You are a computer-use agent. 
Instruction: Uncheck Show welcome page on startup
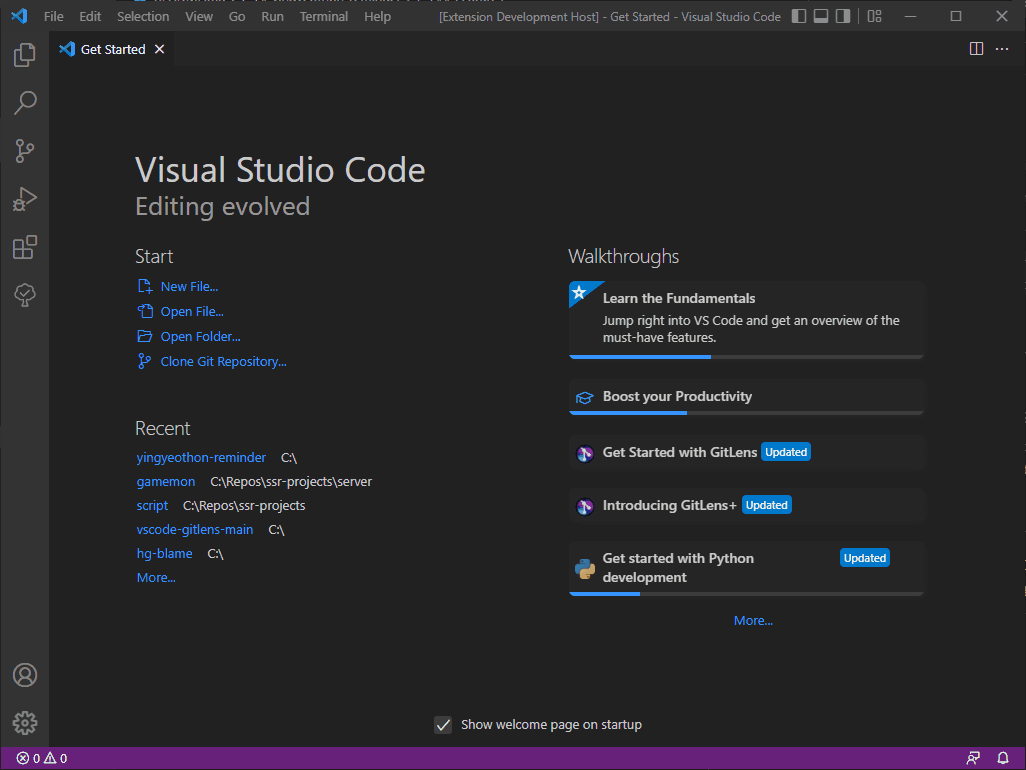pyautogui.click(x=443, y=724)
